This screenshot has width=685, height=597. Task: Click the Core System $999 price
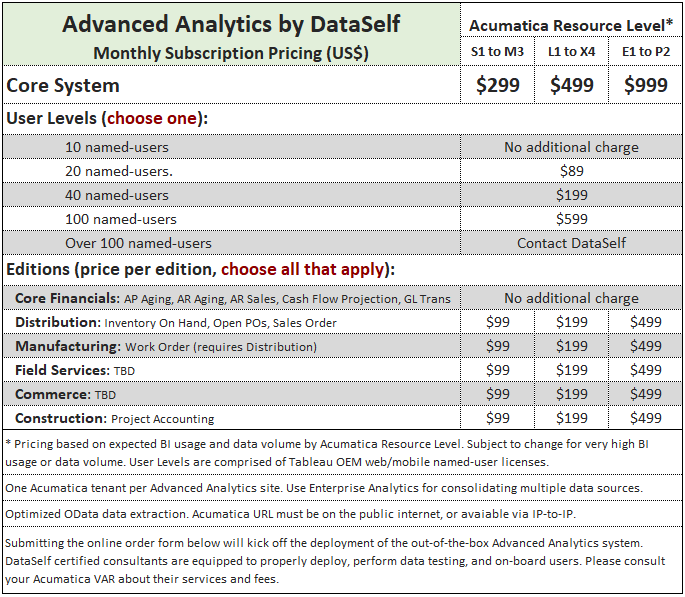[x=646, y=85]
